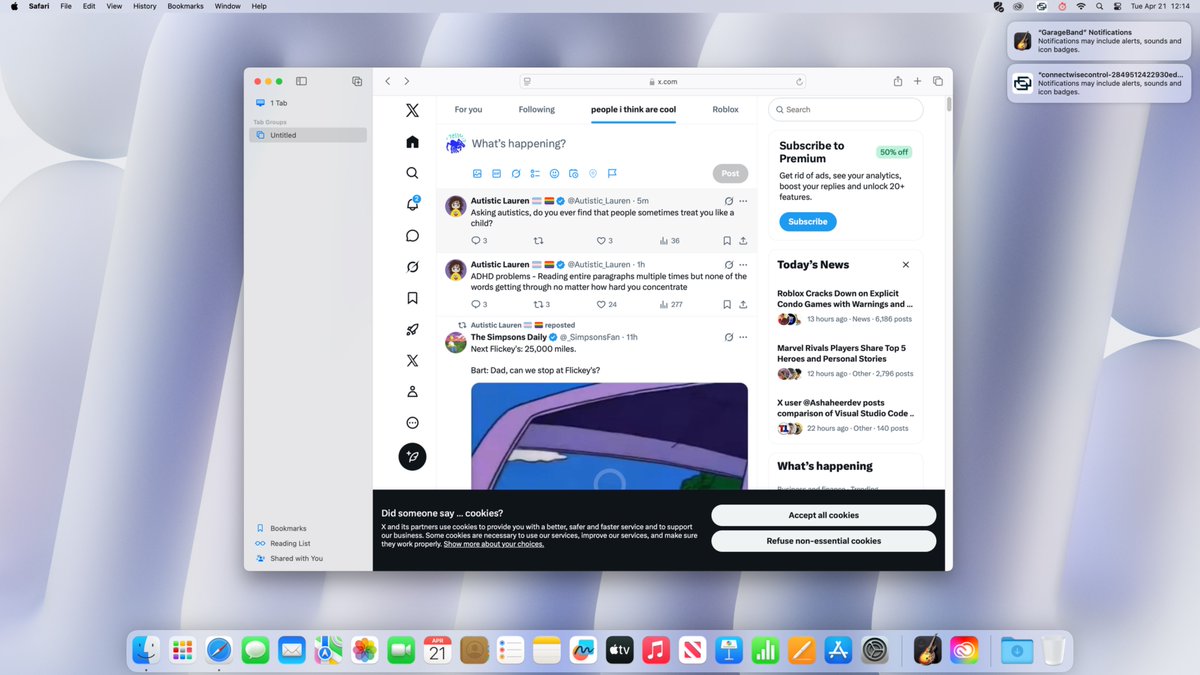Select '1 Tab' in Safari sidebar
This screenshot has height=675, width=1200.
[x=308, y=103]
